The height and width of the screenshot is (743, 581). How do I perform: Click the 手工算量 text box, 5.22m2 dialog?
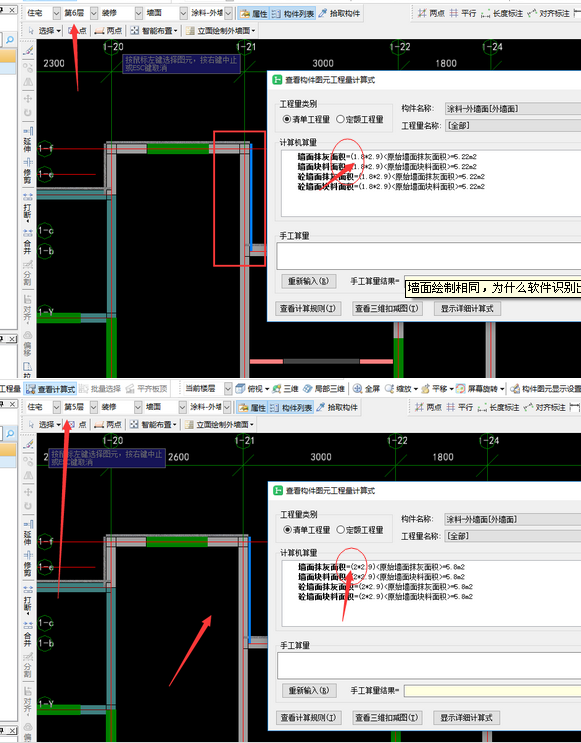429,256
